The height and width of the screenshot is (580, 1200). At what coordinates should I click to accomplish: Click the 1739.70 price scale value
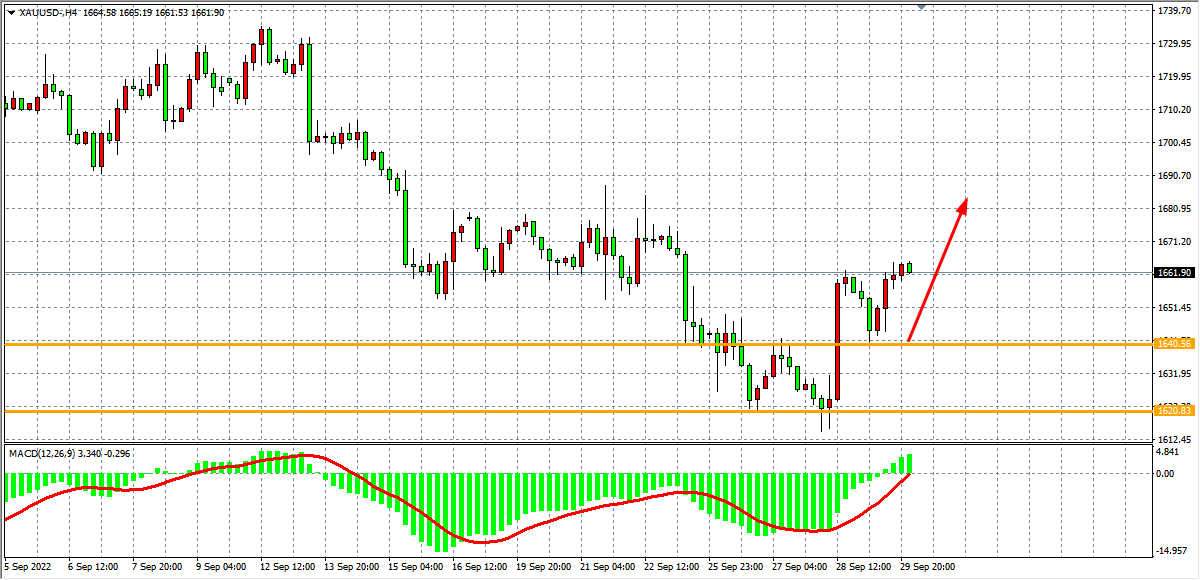(x=1172, y=11)
